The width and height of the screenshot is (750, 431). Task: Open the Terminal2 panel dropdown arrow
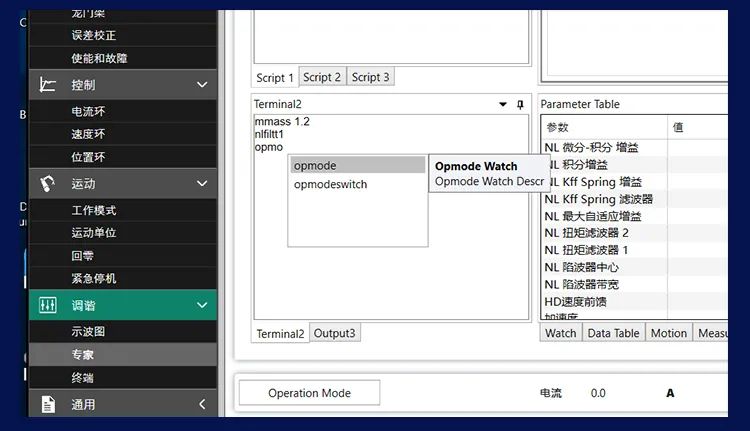503,104
